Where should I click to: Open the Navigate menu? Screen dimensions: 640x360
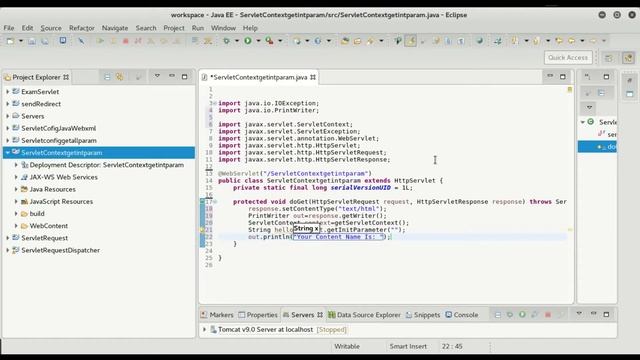click(115, 28)
